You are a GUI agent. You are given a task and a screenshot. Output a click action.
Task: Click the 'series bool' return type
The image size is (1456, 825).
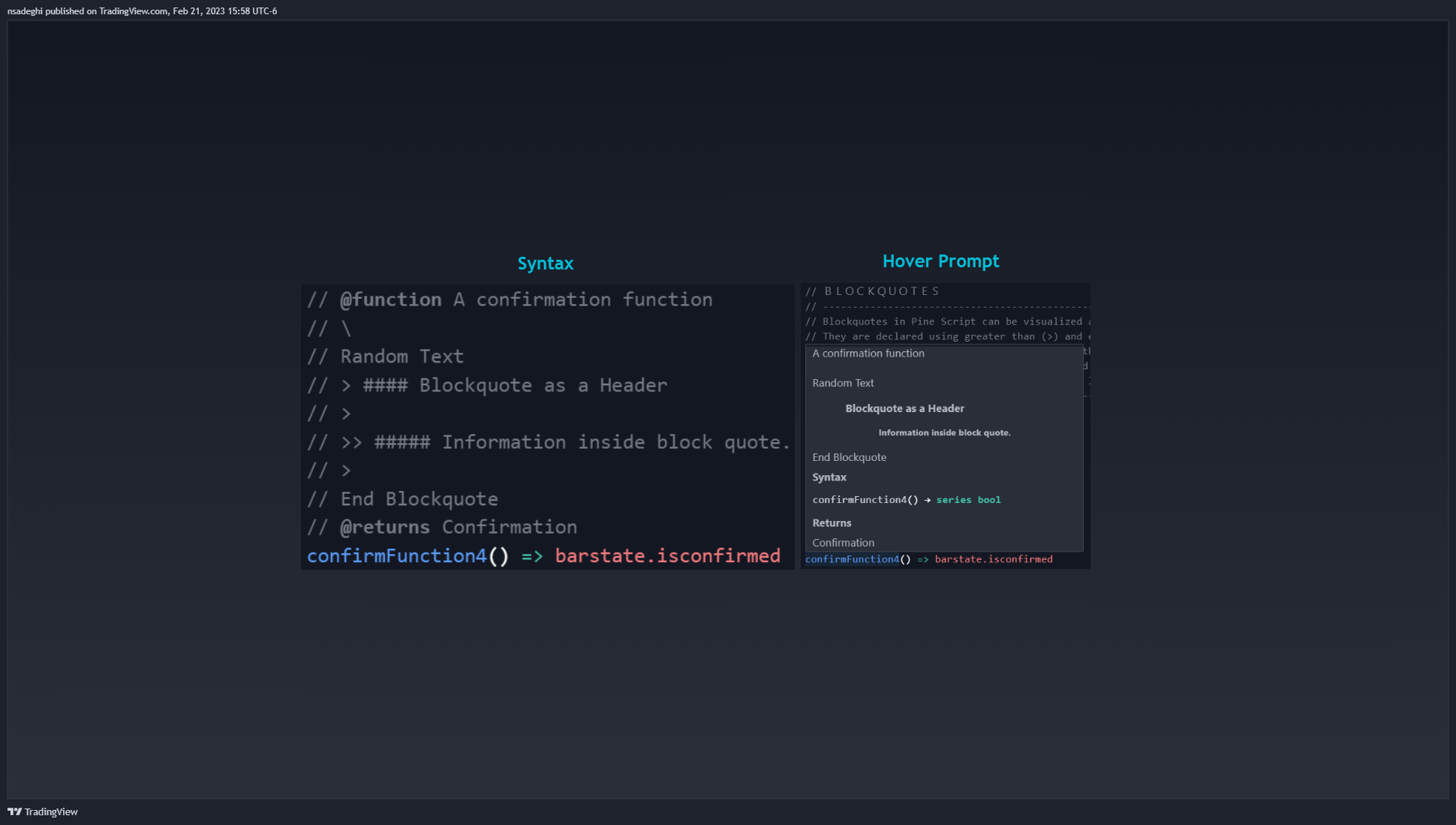click(968, 500)
